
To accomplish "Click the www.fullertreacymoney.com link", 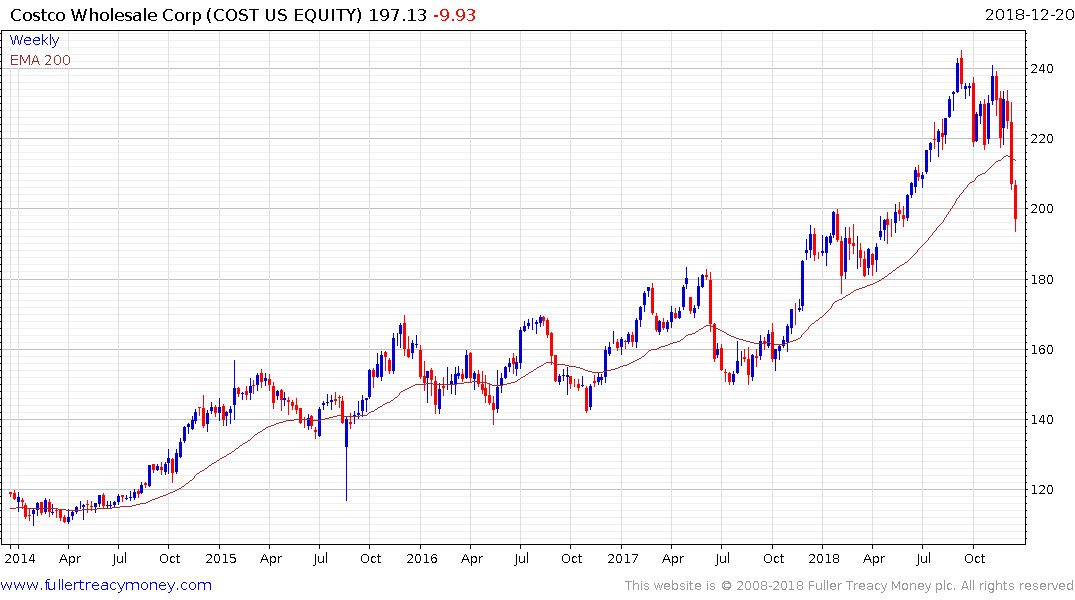I will pyautogui.click(x=106, y=585).
